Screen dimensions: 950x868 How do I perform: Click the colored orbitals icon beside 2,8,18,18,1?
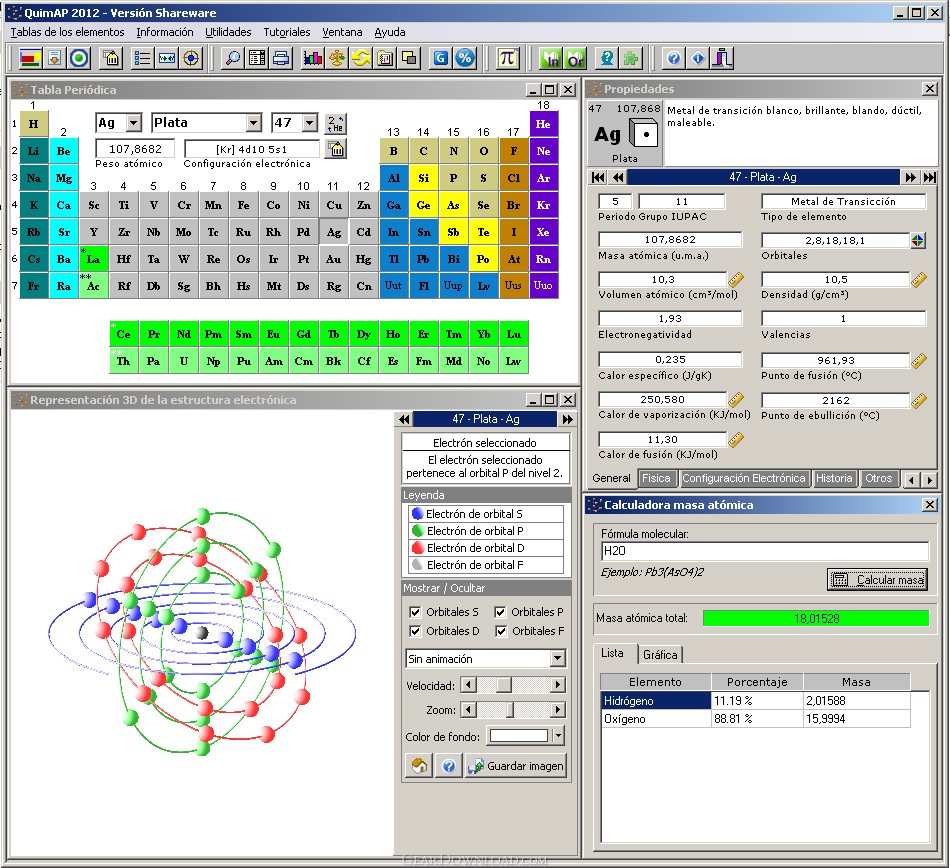pyautogui.click(x=918, y=240)
